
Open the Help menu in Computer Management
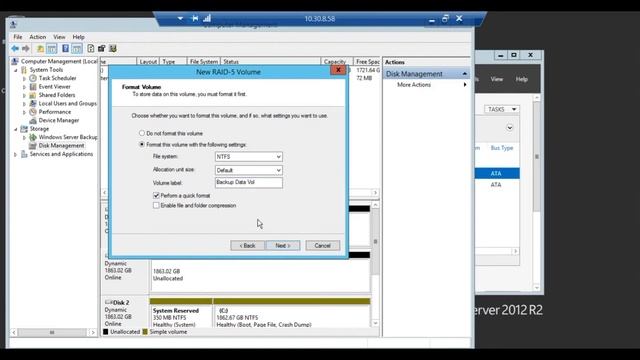click(78, 37)
